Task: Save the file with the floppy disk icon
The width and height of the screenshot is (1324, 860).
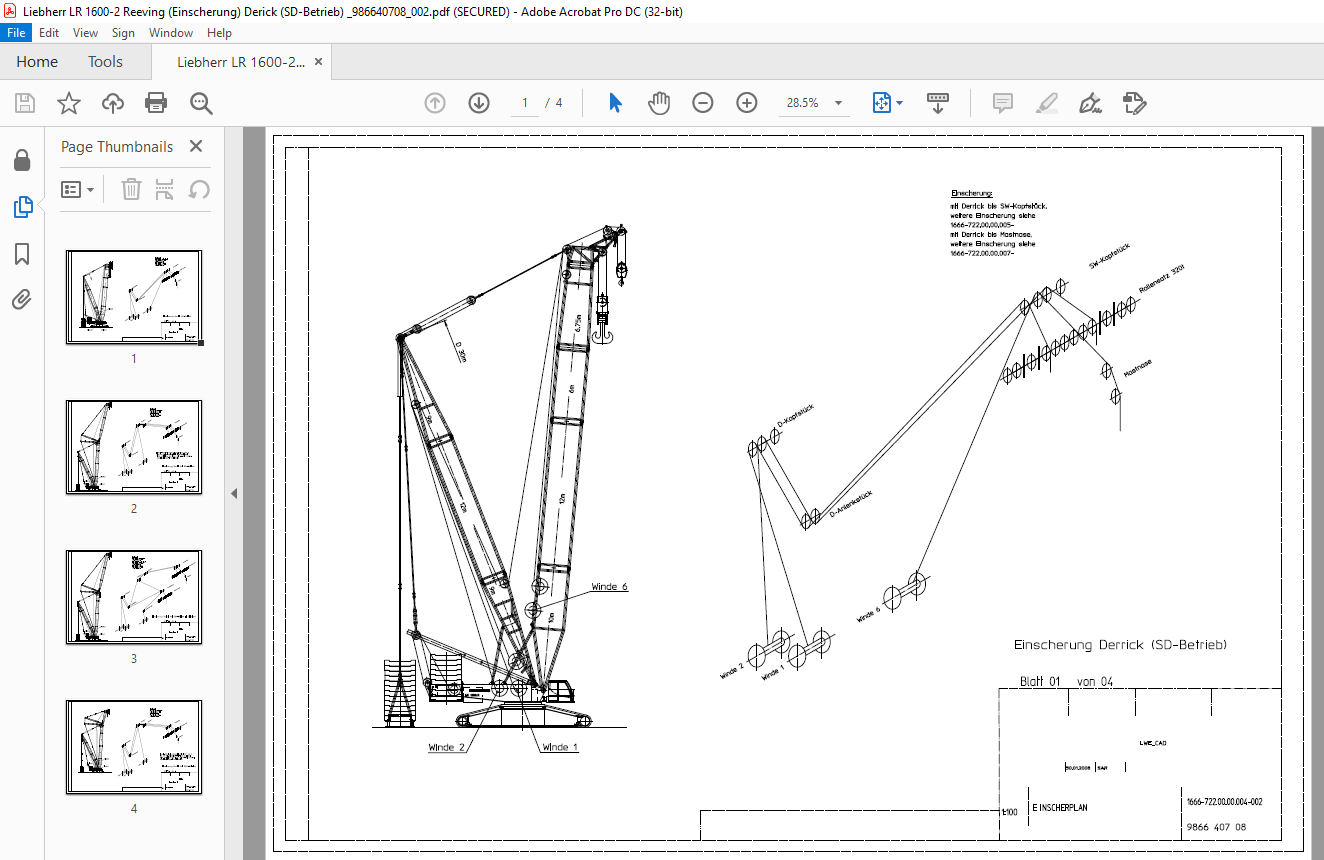Action: click(x=25, y=103)
